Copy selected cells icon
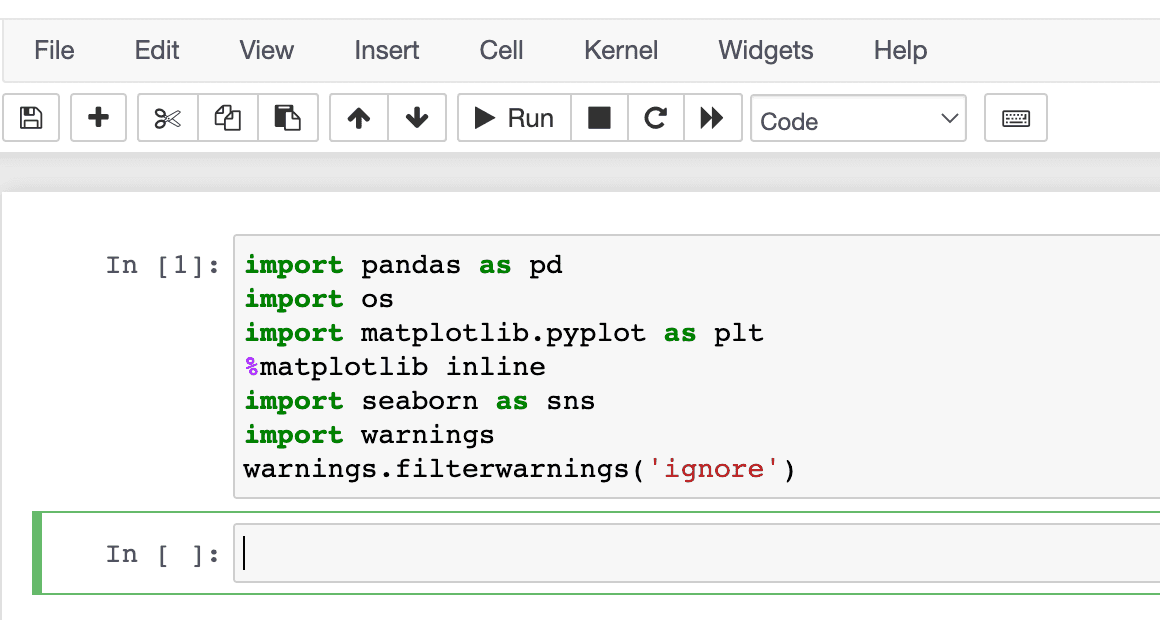Viewport: 1160px width, 620px height. [228, 119]
